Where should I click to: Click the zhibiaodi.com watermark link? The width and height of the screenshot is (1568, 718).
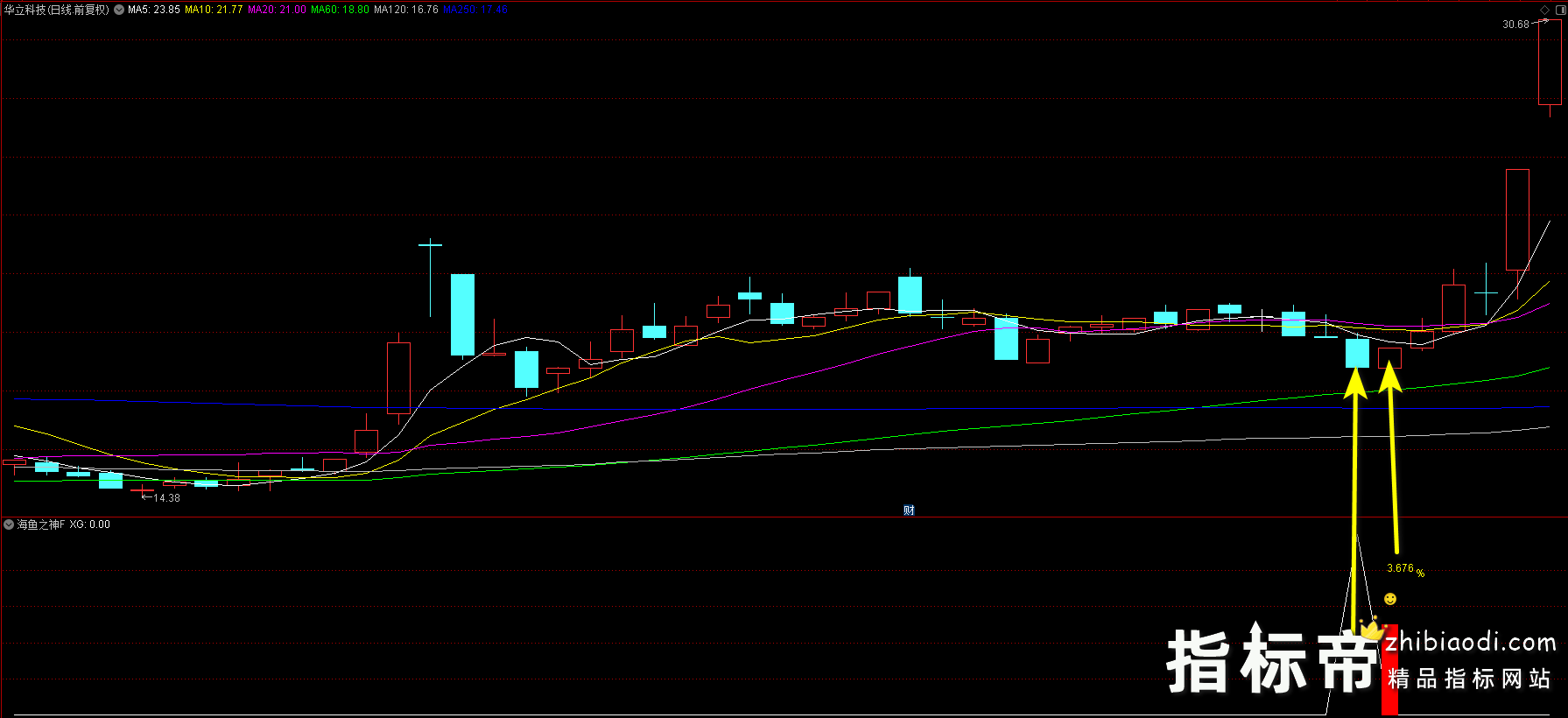tap(1470, 643)
